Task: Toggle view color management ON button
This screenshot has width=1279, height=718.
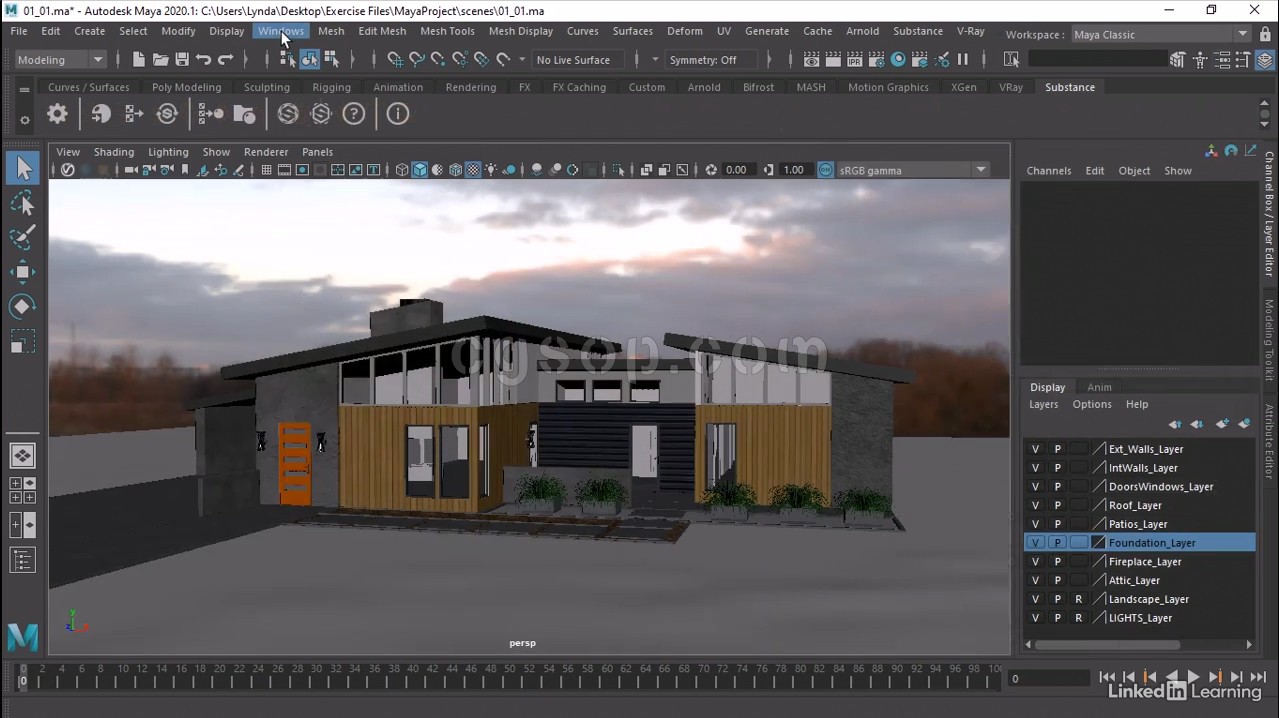Action: [825, 170]
